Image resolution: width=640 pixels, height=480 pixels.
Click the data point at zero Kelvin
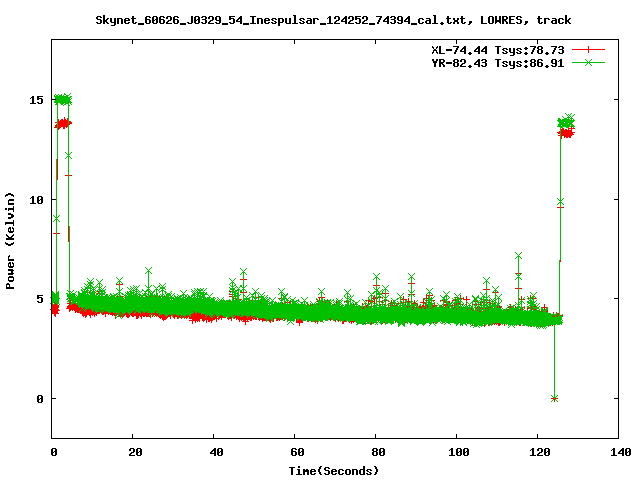pyautogui.click(x=554, y=399)
